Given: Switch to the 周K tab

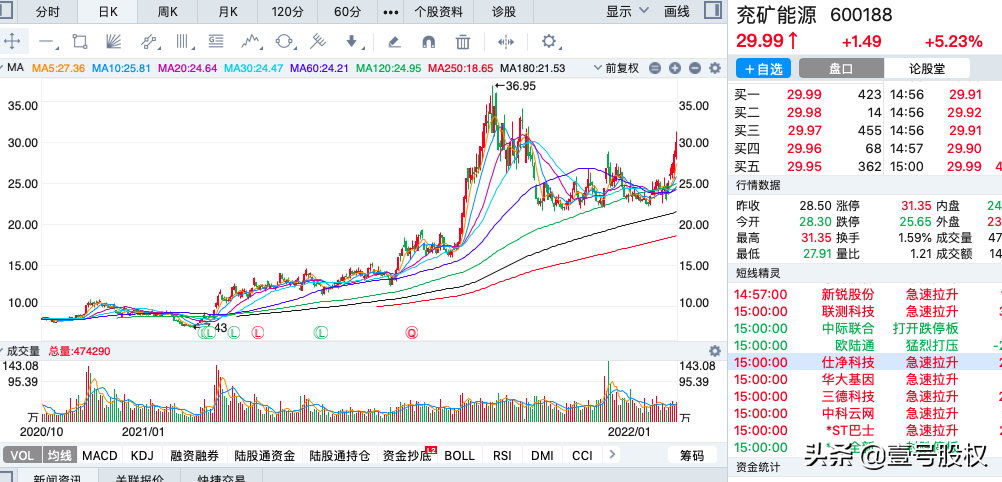Looking at the screenshot, I should pos(167,12).
